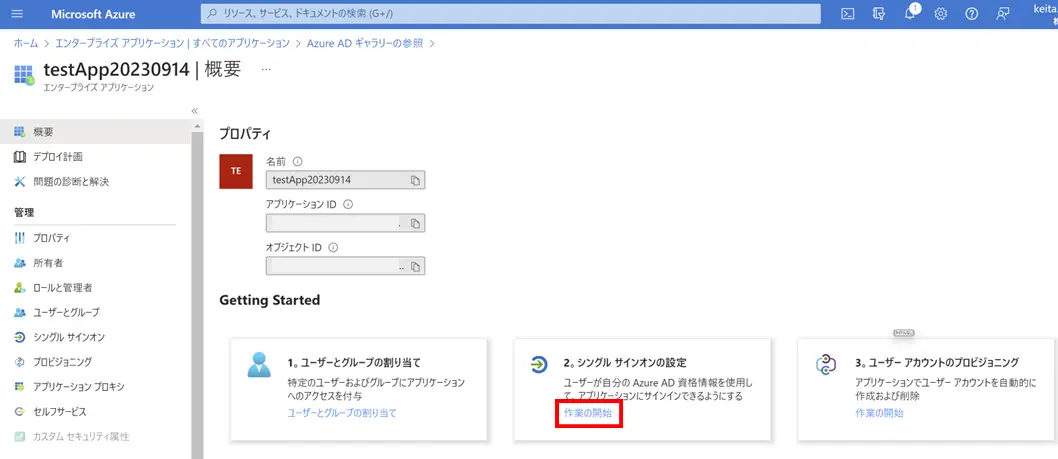Image resolution: width=1058 pixels, height=459 pixels.
Task: Click the sidebar scrollbar
Action: click(197, 294)
